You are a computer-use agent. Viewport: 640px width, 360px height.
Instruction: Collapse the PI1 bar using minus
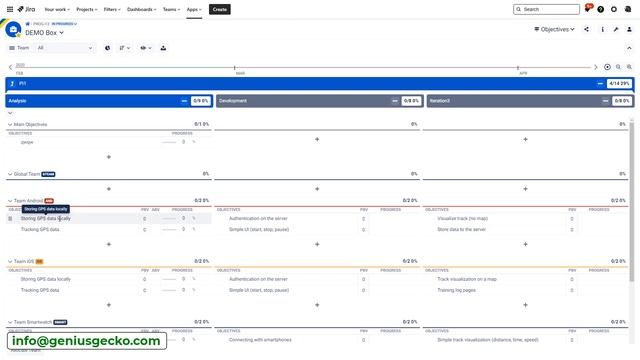[x=600, y=84]
